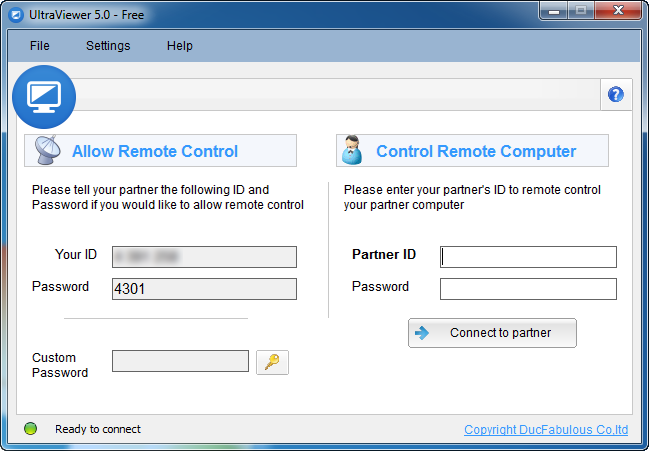
Task: Select the Your ID field
Action: click(204, 256)
